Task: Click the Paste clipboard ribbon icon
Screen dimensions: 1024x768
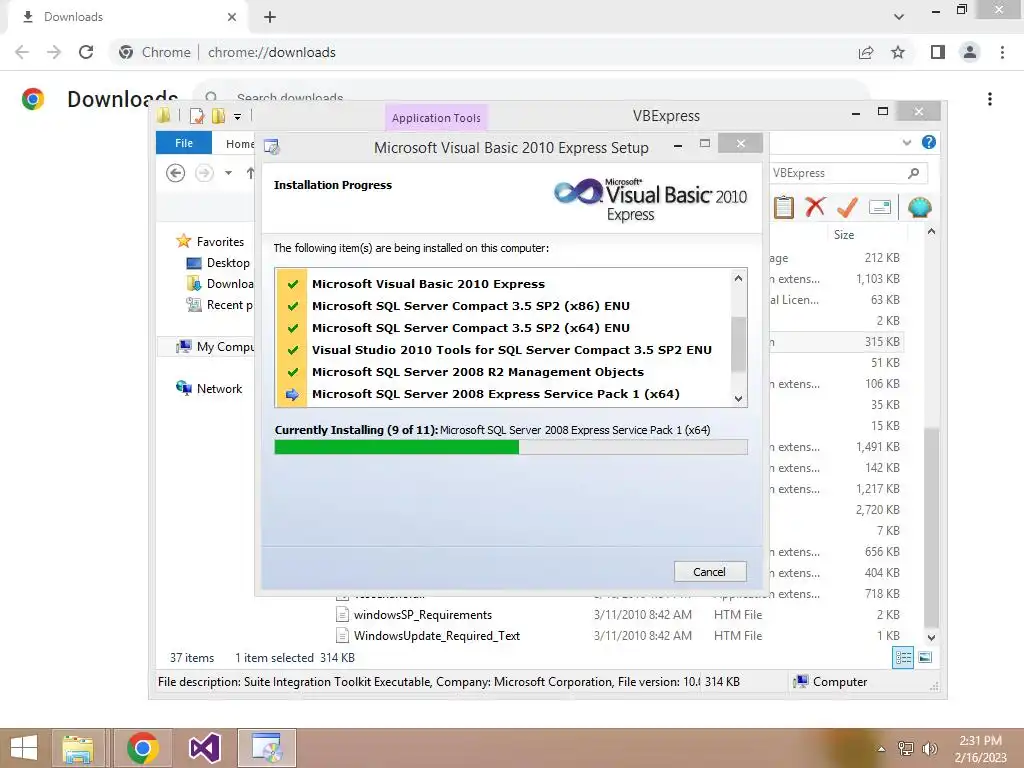Action: pyautogui.click(x=784, y=208)
